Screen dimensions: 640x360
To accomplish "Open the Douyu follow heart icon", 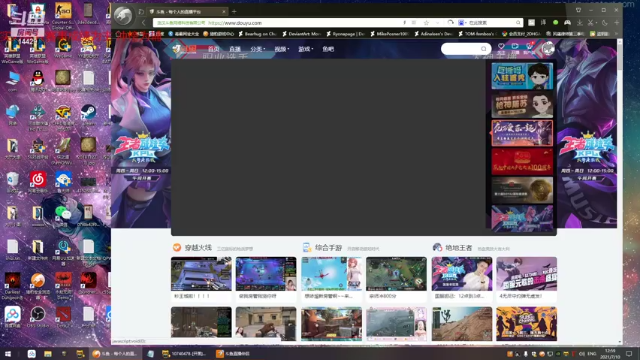I will click(501, 48).
